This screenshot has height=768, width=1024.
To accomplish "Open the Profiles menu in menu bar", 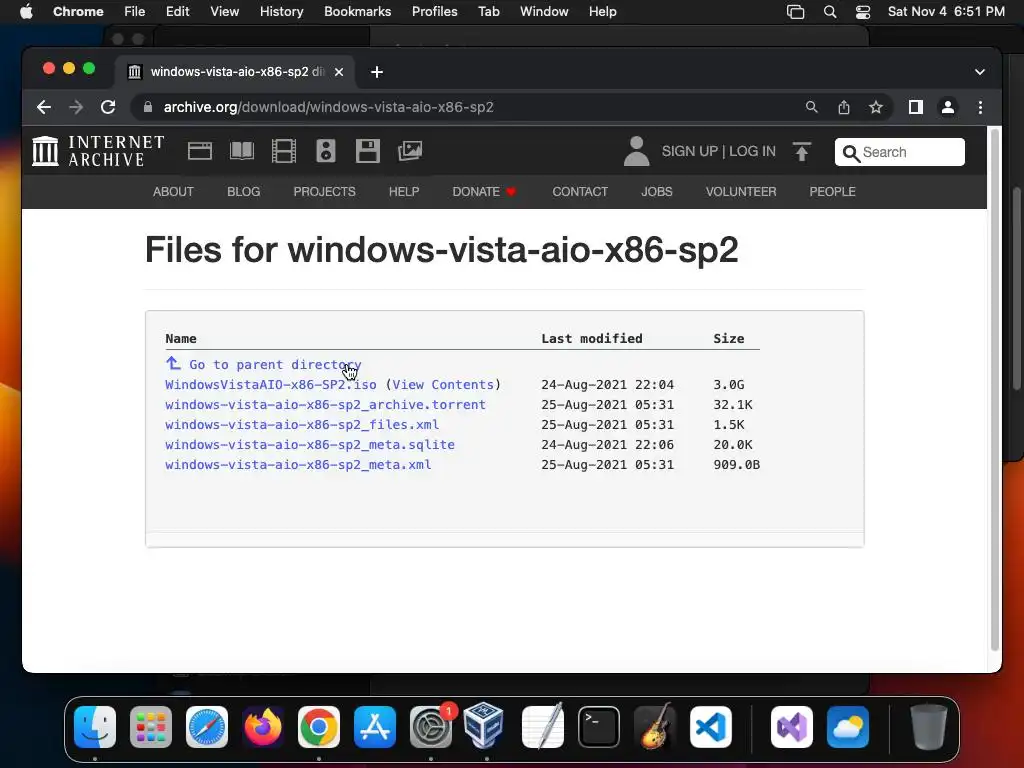I will (434, 12).
